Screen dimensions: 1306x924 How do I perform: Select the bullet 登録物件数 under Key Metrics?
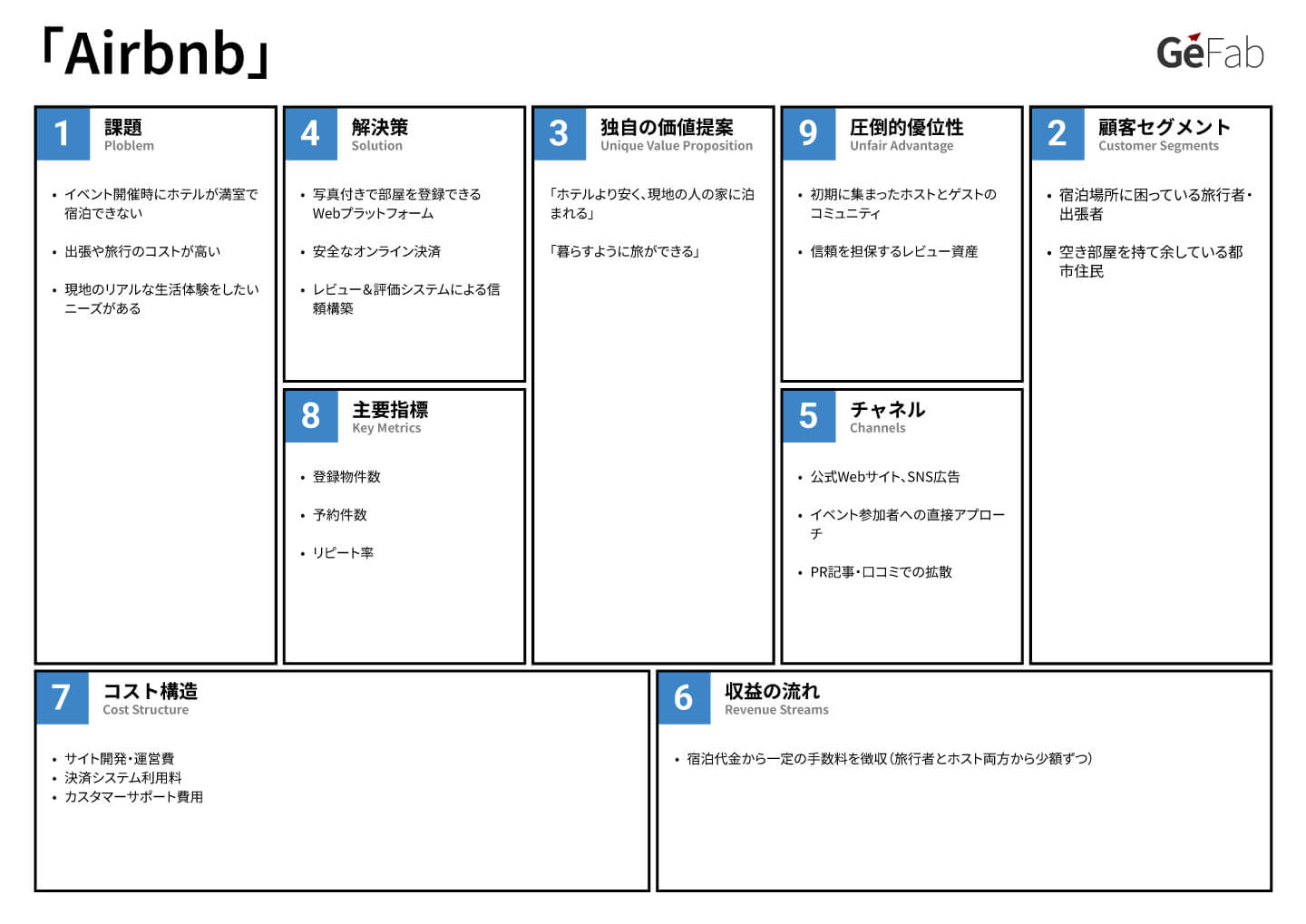coord(346,477)
